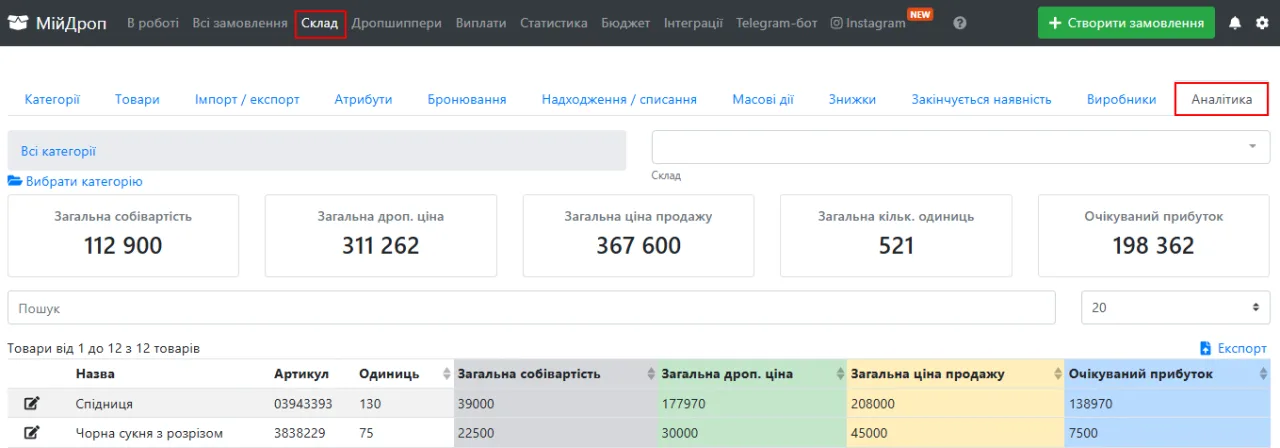Sort by Очікуваний прибуток column
The height and width of the screenshot is (448, 1280).
(x=1263, y=374)
